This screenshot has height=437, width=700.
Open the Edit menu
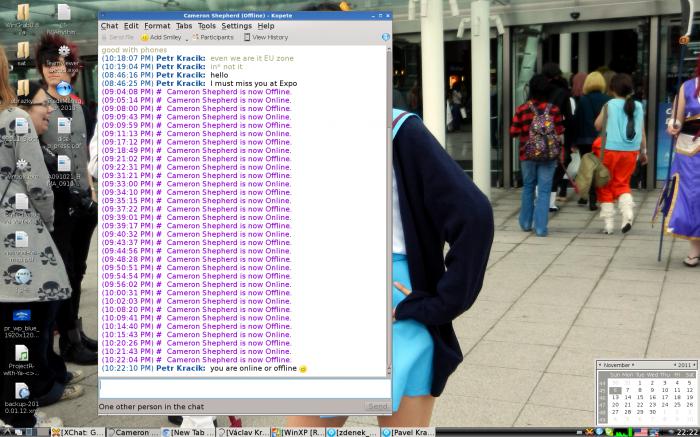131,26
